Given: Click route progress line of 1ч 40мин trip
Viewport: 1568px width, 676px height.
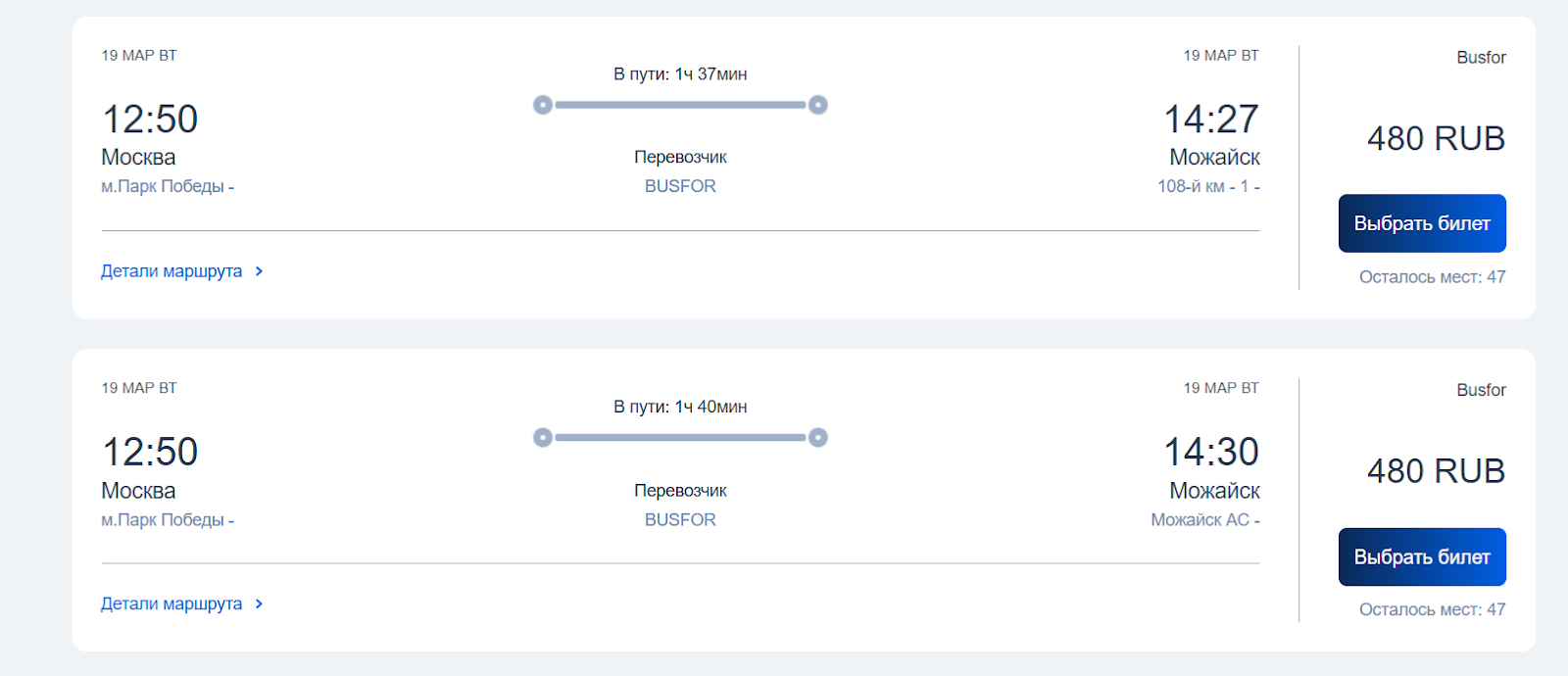Looking at the screenshot, I should [x=680, y=438].
